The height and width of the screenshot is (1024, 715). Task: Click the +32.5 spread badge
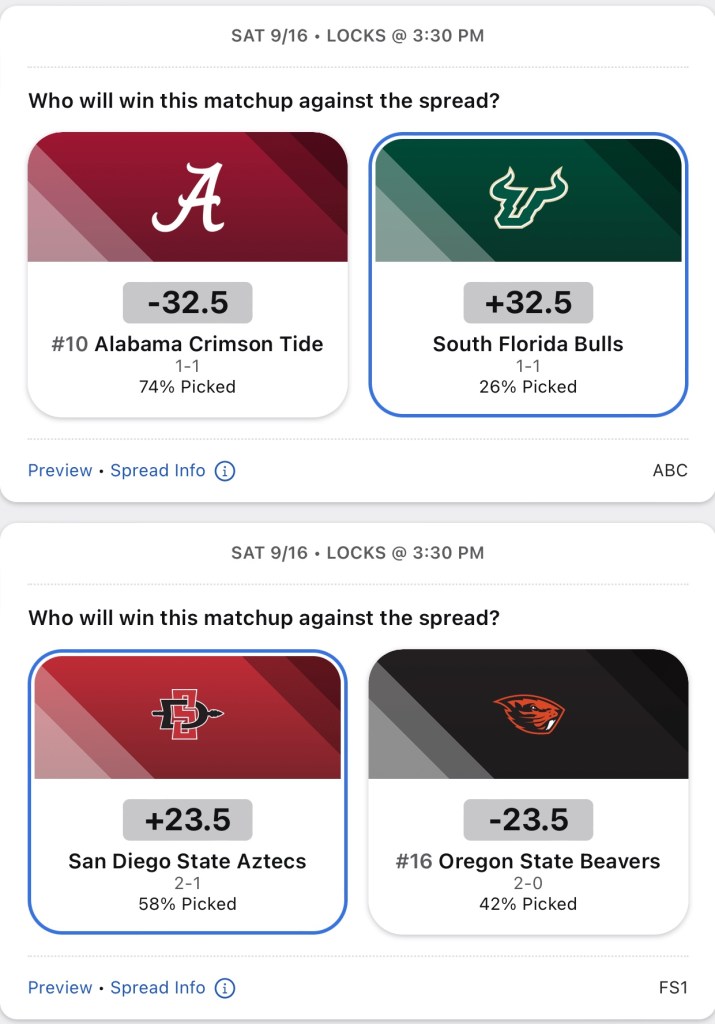tap(528, 303)
